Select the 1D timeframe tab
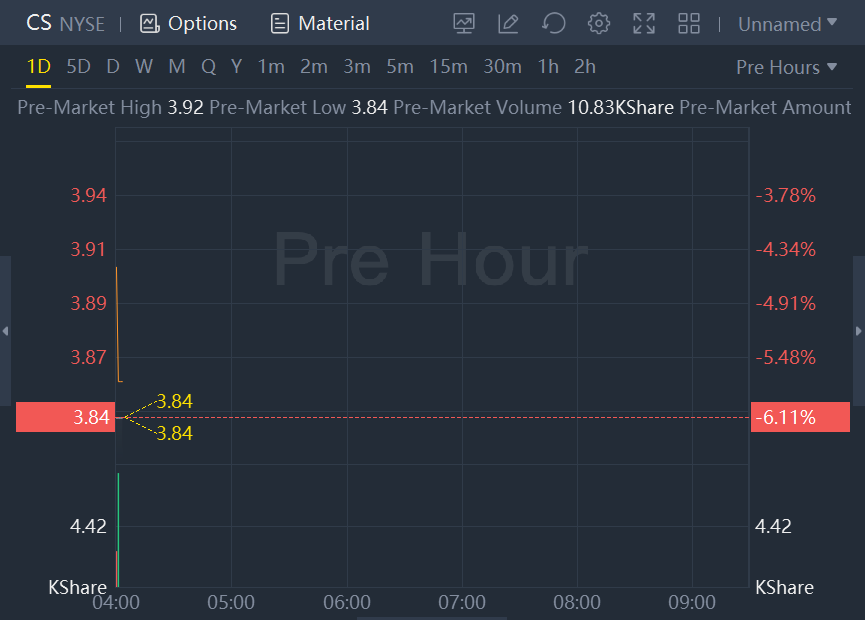The height and width of the screenshot is (620, 865). (x=38, y=67)
